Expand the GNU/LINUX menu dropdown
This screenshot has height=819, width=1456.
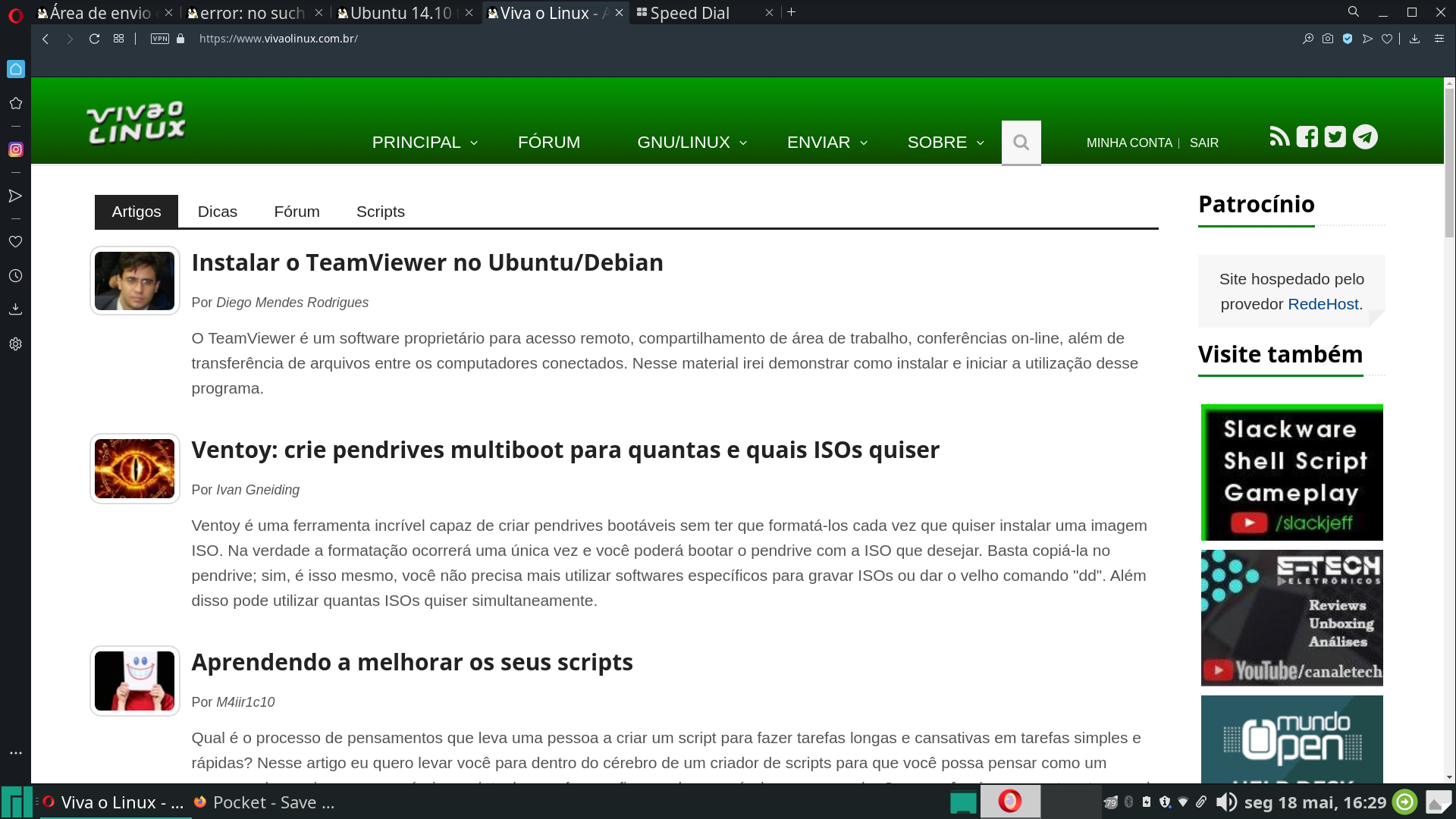pos(692,143)
